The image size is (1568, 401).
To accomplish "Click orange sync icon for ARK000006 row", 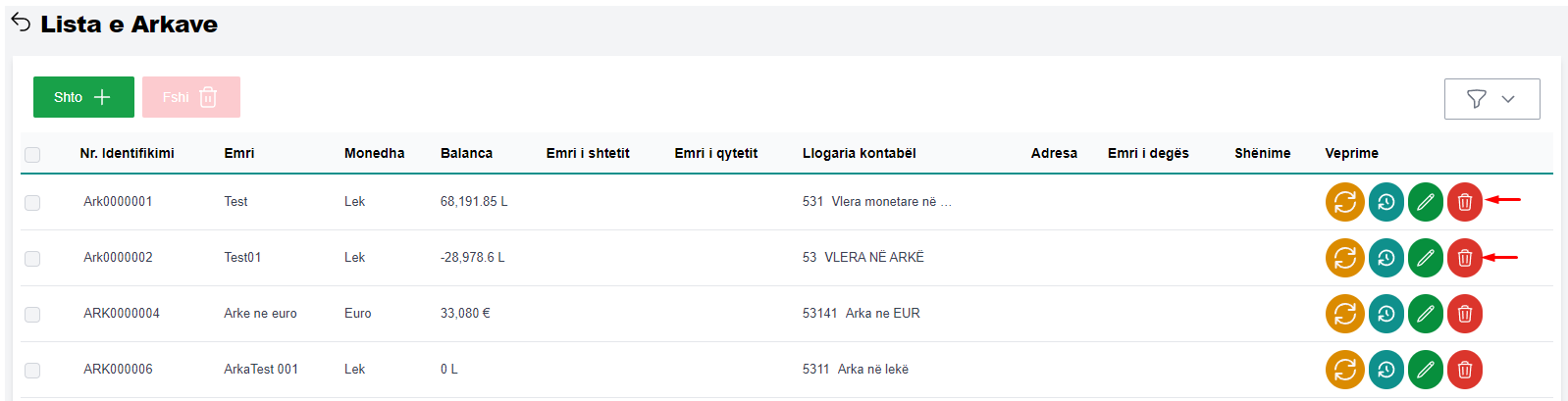I will [1344, 370].
